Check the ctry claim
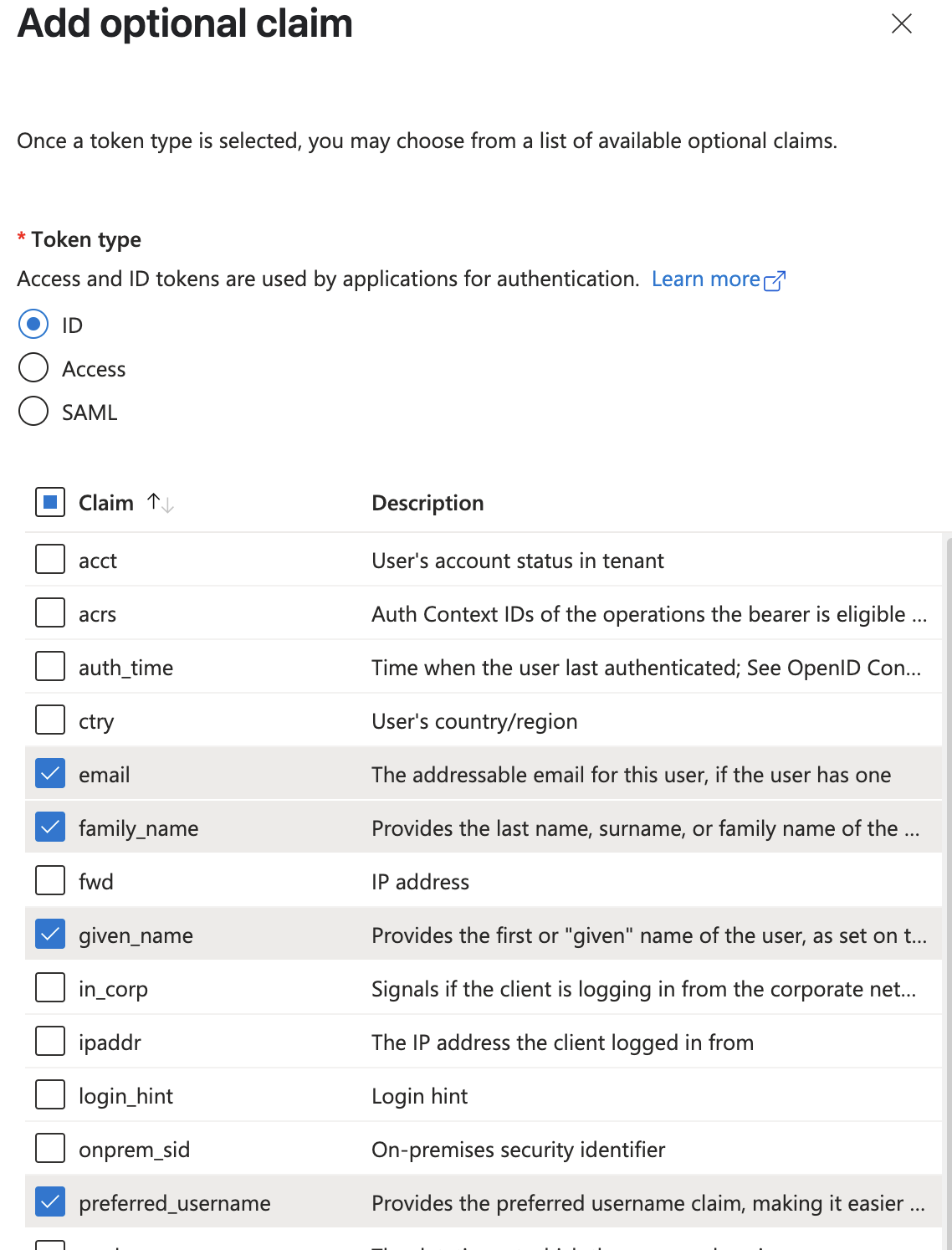 pos(49,720)
